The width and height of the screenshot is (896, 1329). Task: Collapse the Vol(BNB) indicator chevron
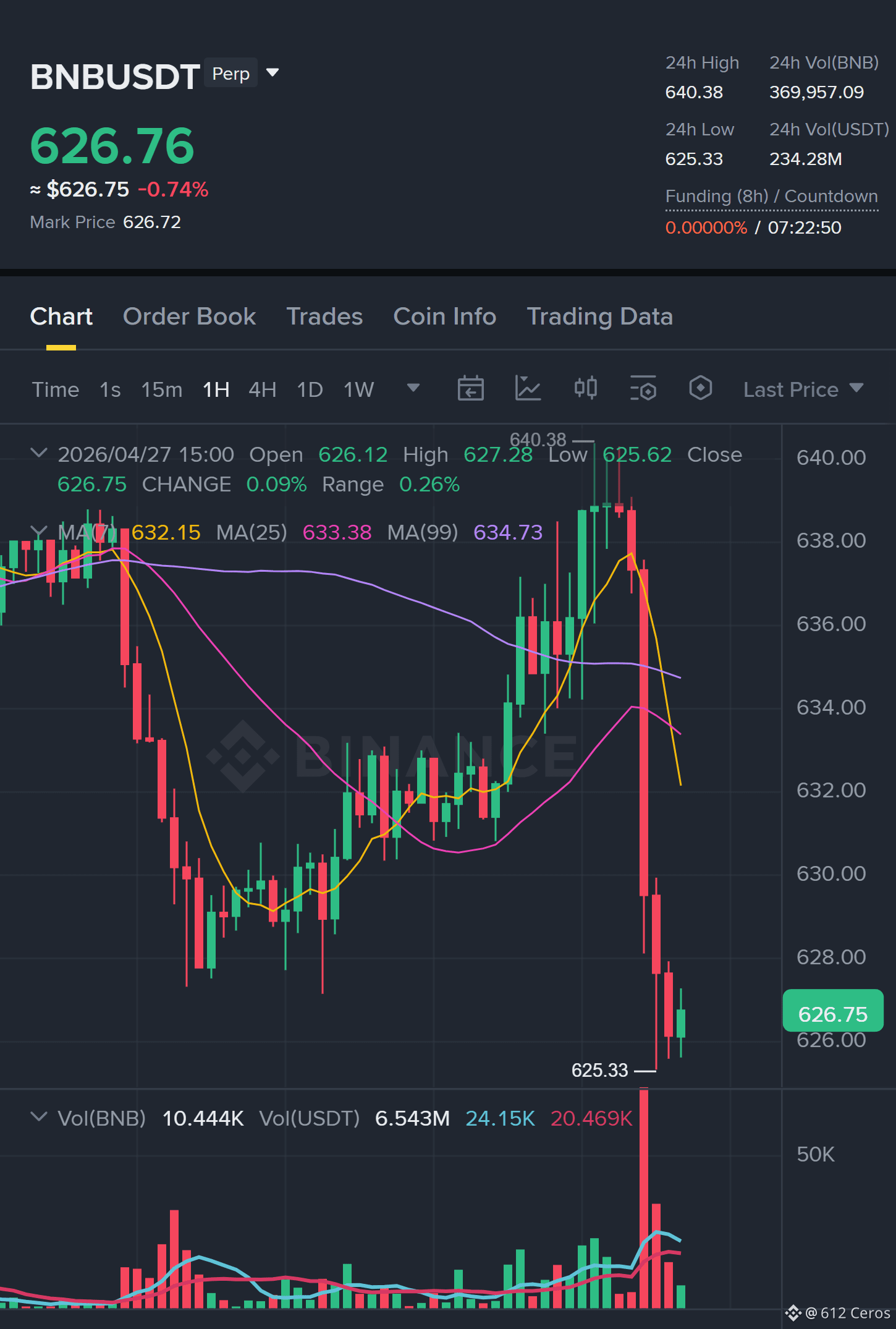coord(38,1117)
